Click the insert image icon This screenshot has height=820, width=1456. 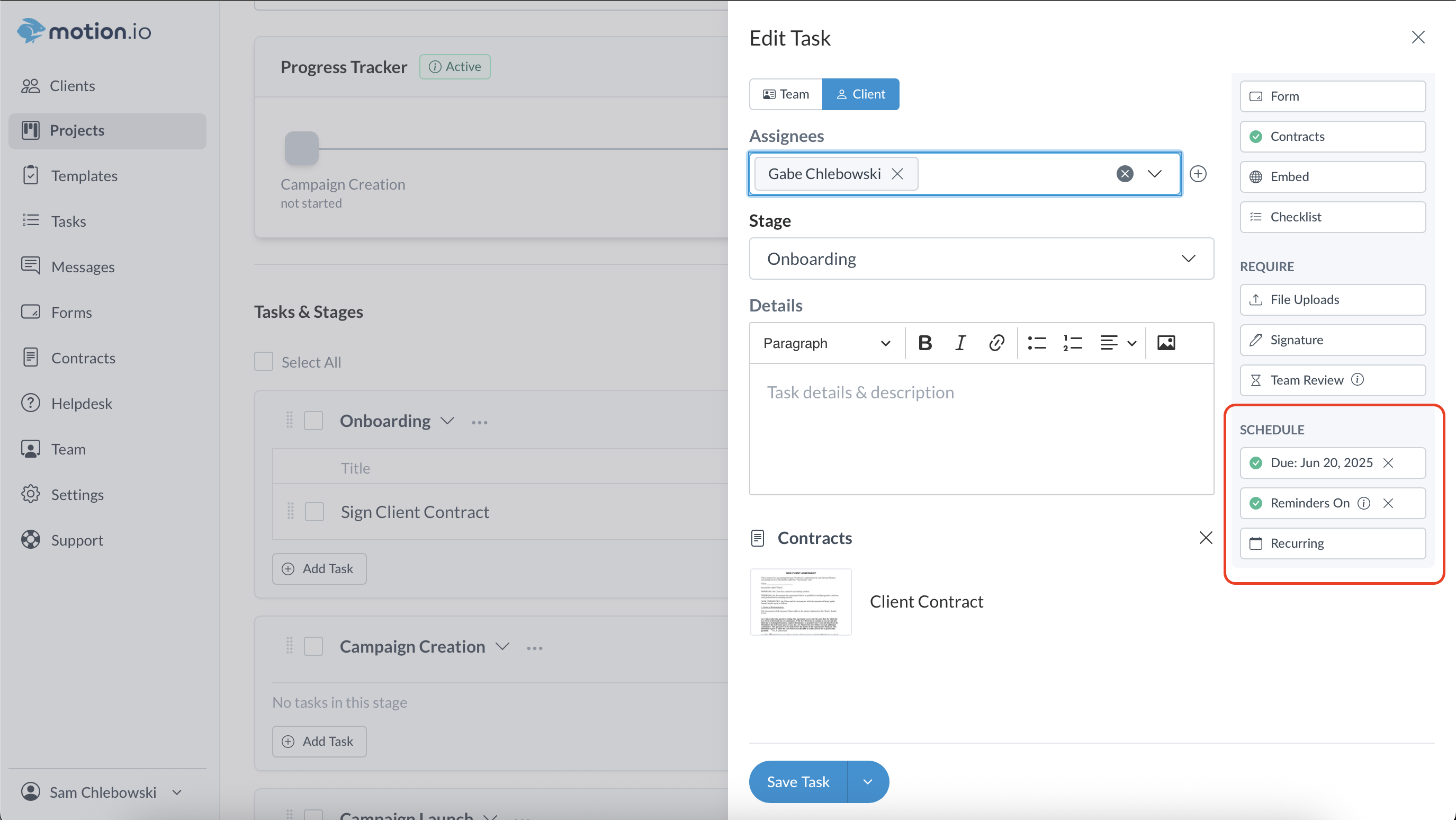[x=1166, y=343]
